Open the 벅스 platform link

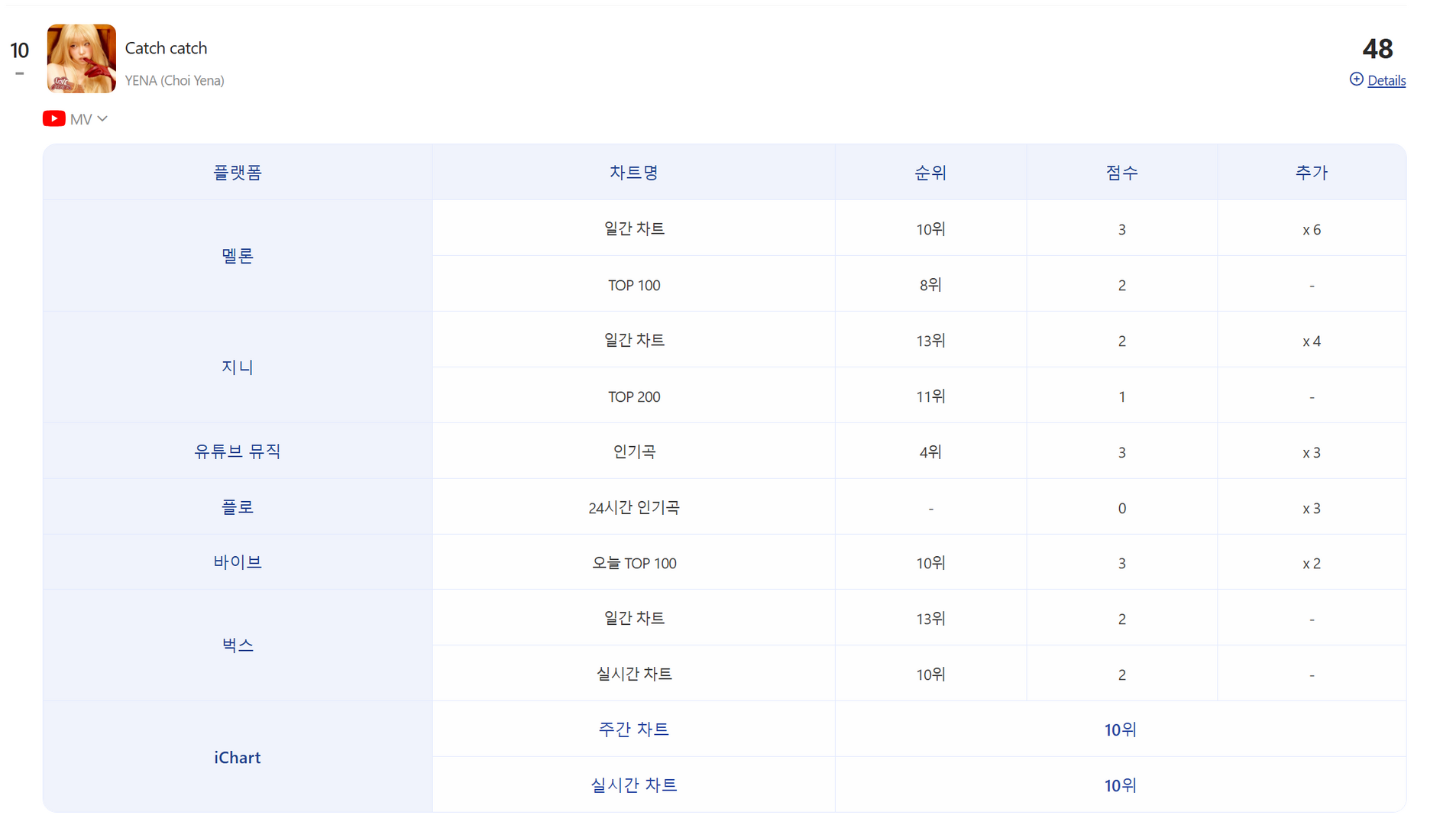point(238,645)
